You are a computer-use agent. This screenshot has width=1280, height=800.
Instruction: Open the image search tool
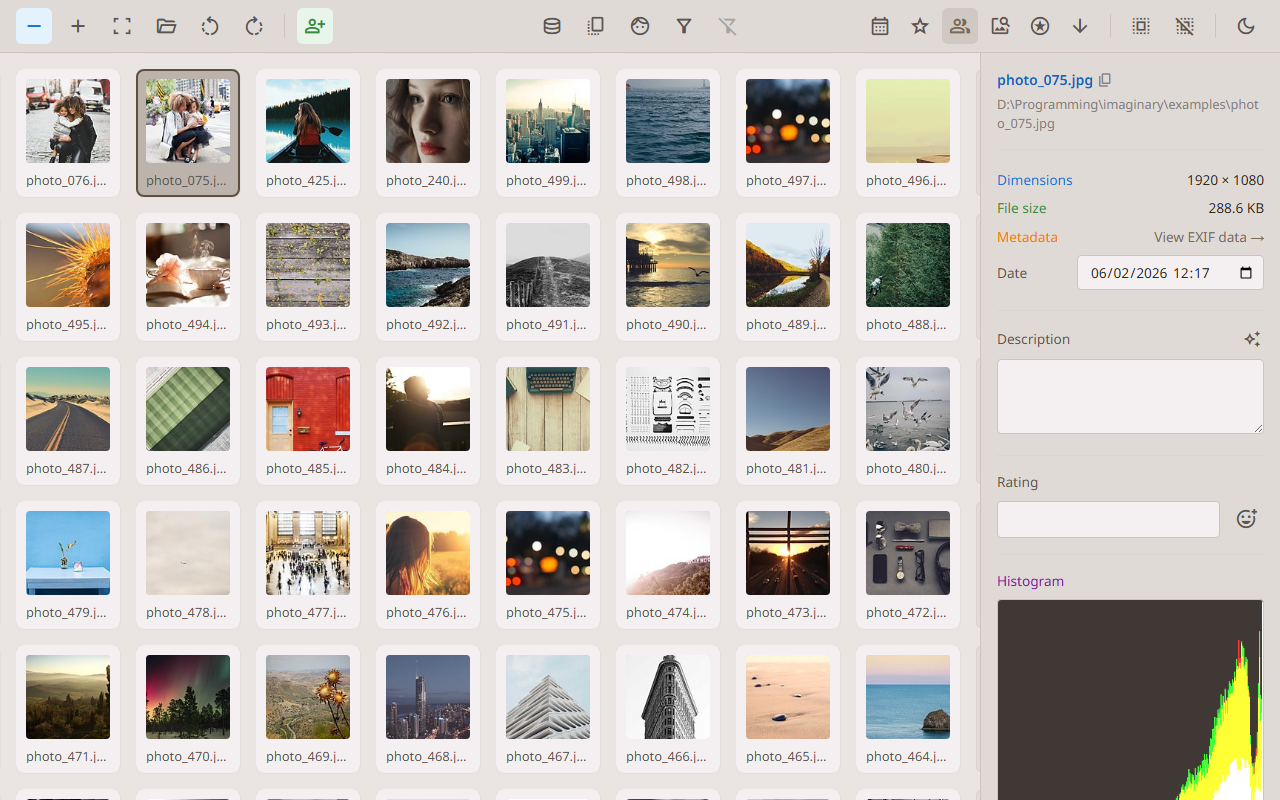pyautogui.click(x=1000, y=26)
